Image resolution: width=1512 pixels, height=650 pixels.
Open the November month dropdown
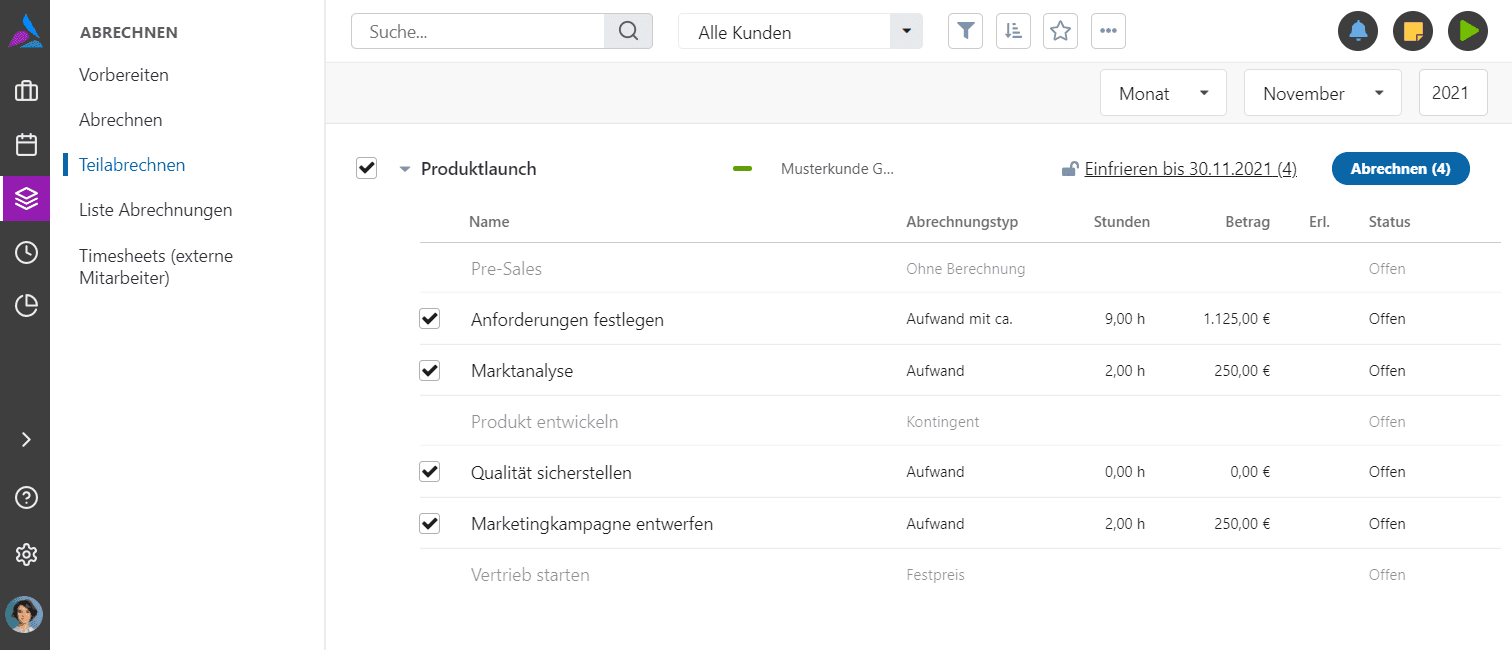coord(1323,93)
